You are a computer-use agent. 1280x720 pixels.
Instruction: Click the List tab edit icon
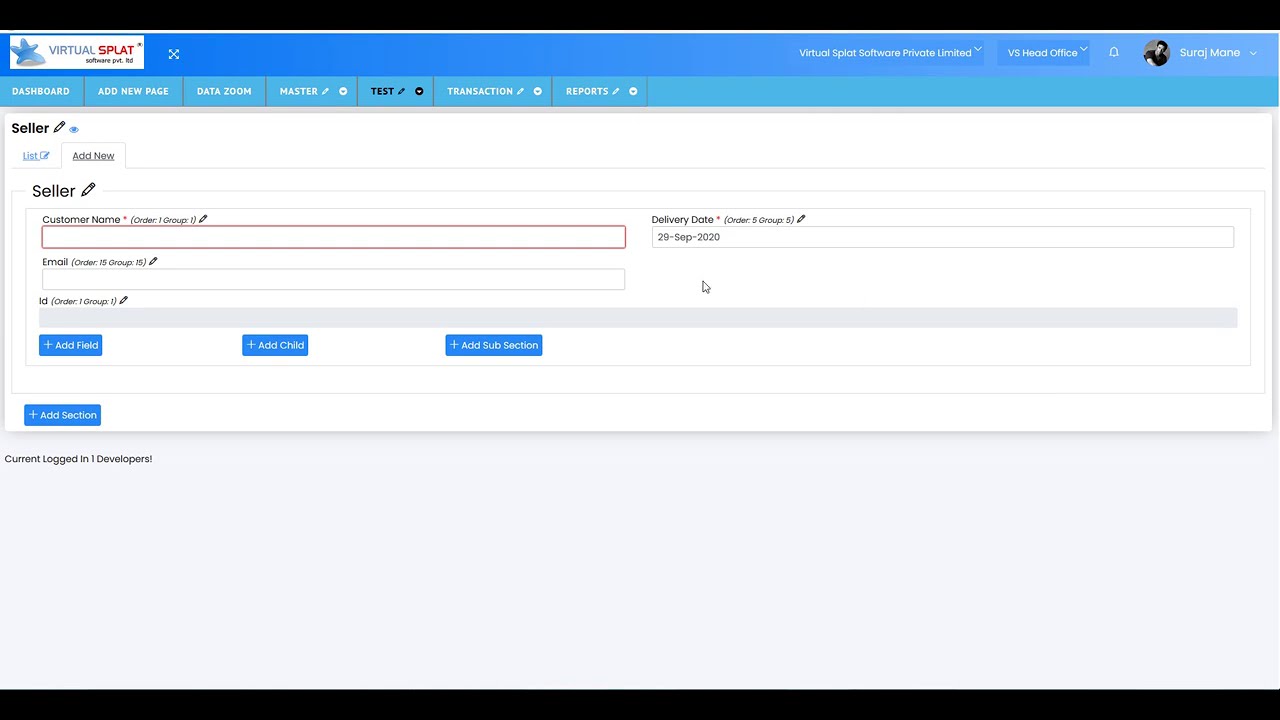44,156
